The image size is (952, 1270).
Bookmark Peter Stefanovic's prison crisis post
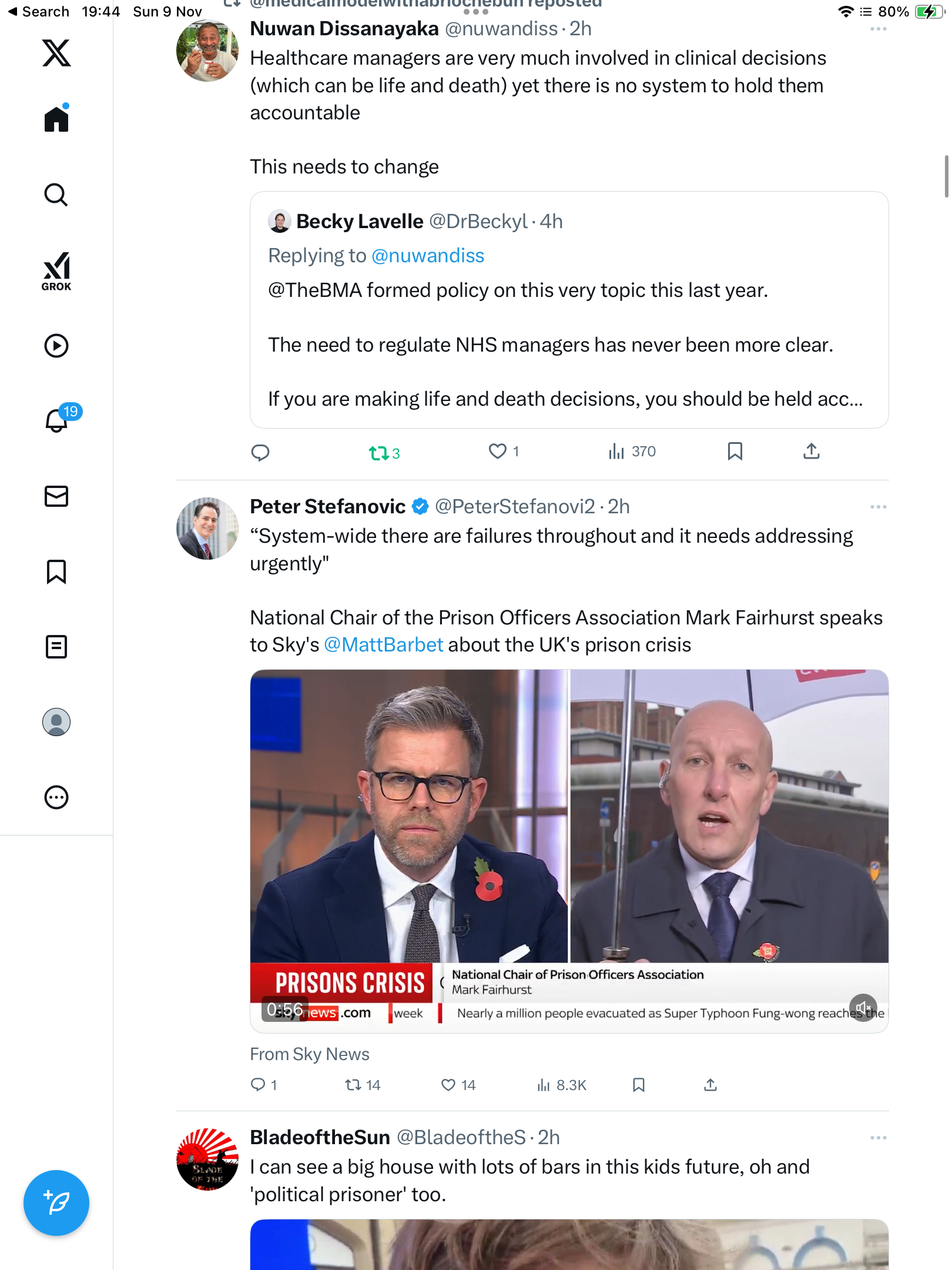639,1085
